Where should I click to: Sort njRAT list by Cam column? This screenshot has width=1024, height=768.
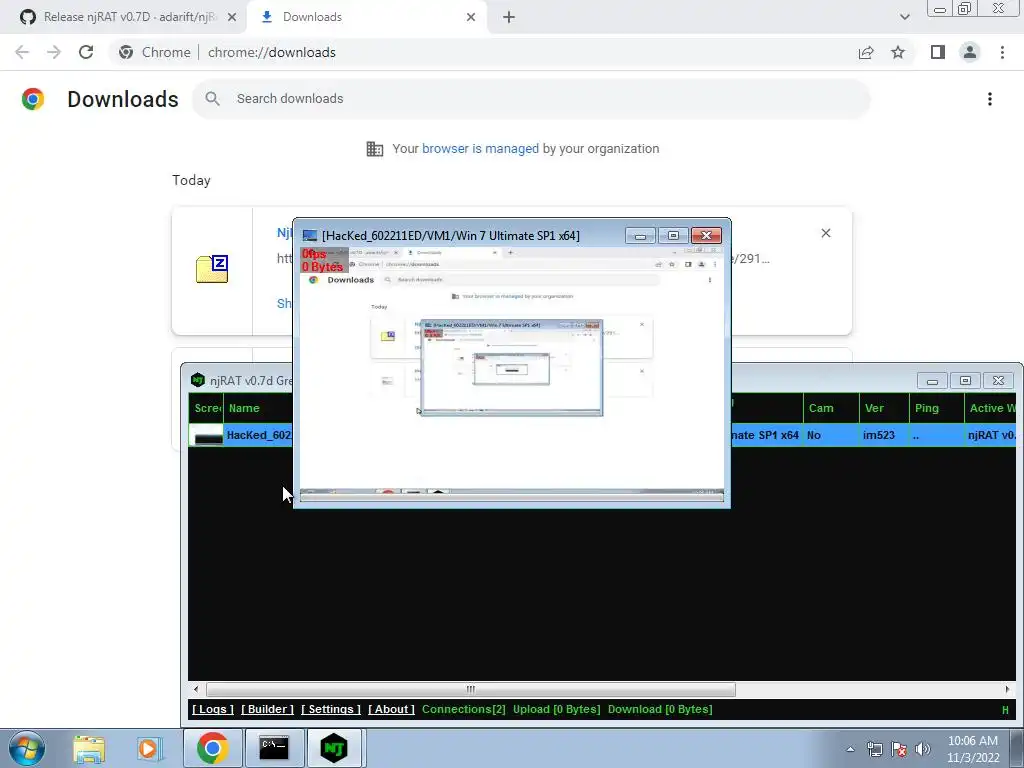click(x=831, y=408)
